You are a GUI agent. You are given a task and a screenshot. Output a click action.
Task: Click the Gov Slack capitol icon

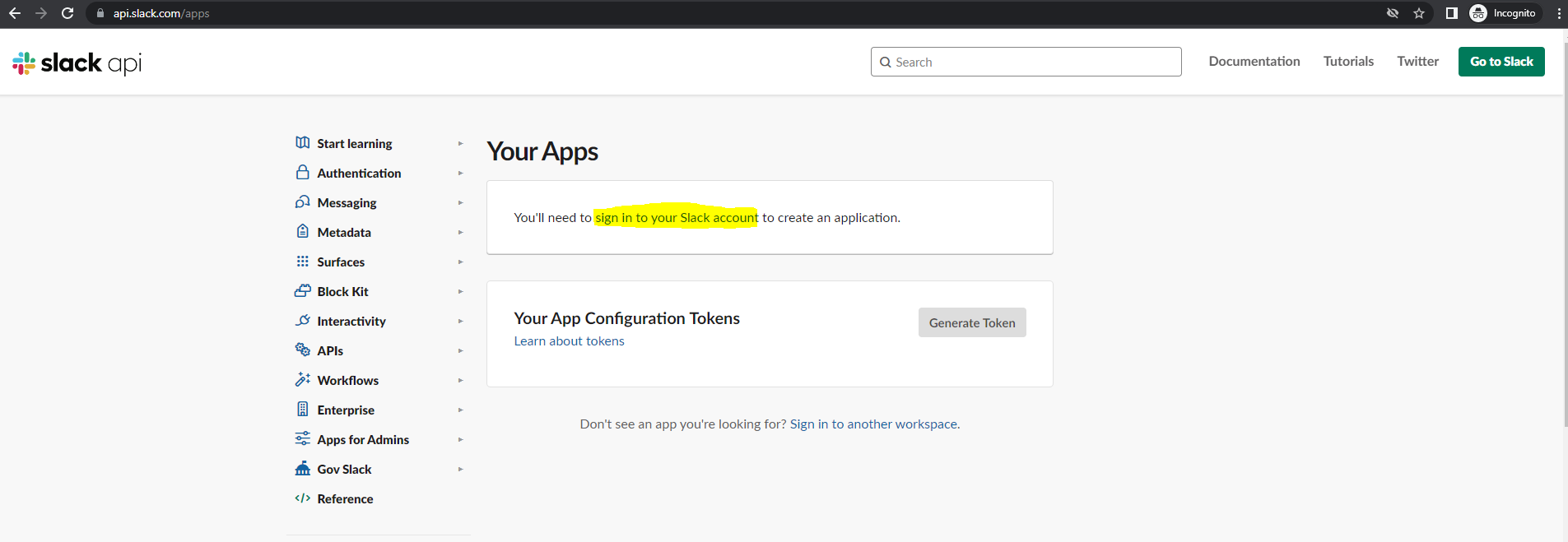coord(303,469)
